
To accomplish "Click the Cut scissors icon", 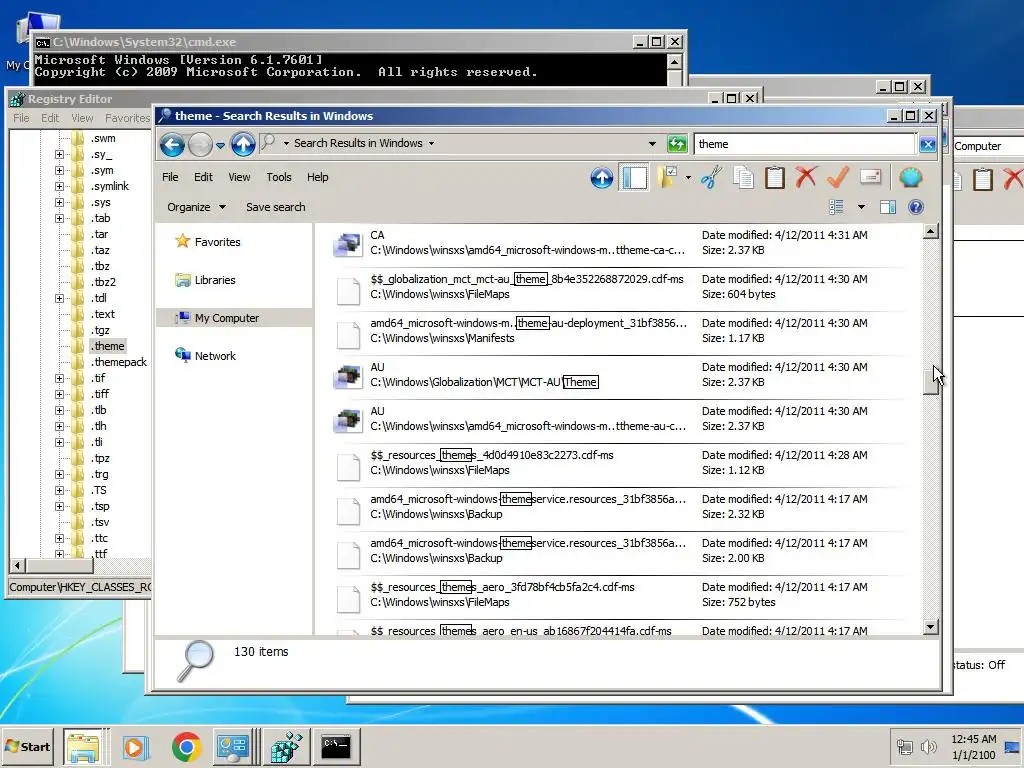I will point(711,178).
